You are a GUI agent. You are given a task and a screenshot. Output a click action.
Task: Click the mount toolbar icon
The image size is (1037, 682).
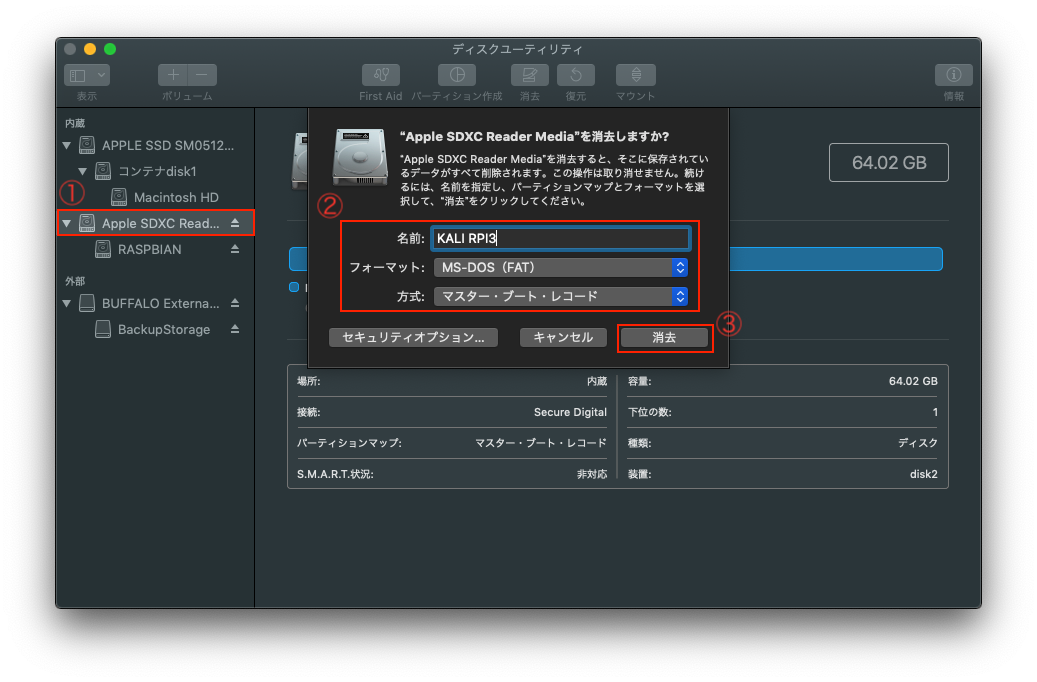click(x=636, y=75)
